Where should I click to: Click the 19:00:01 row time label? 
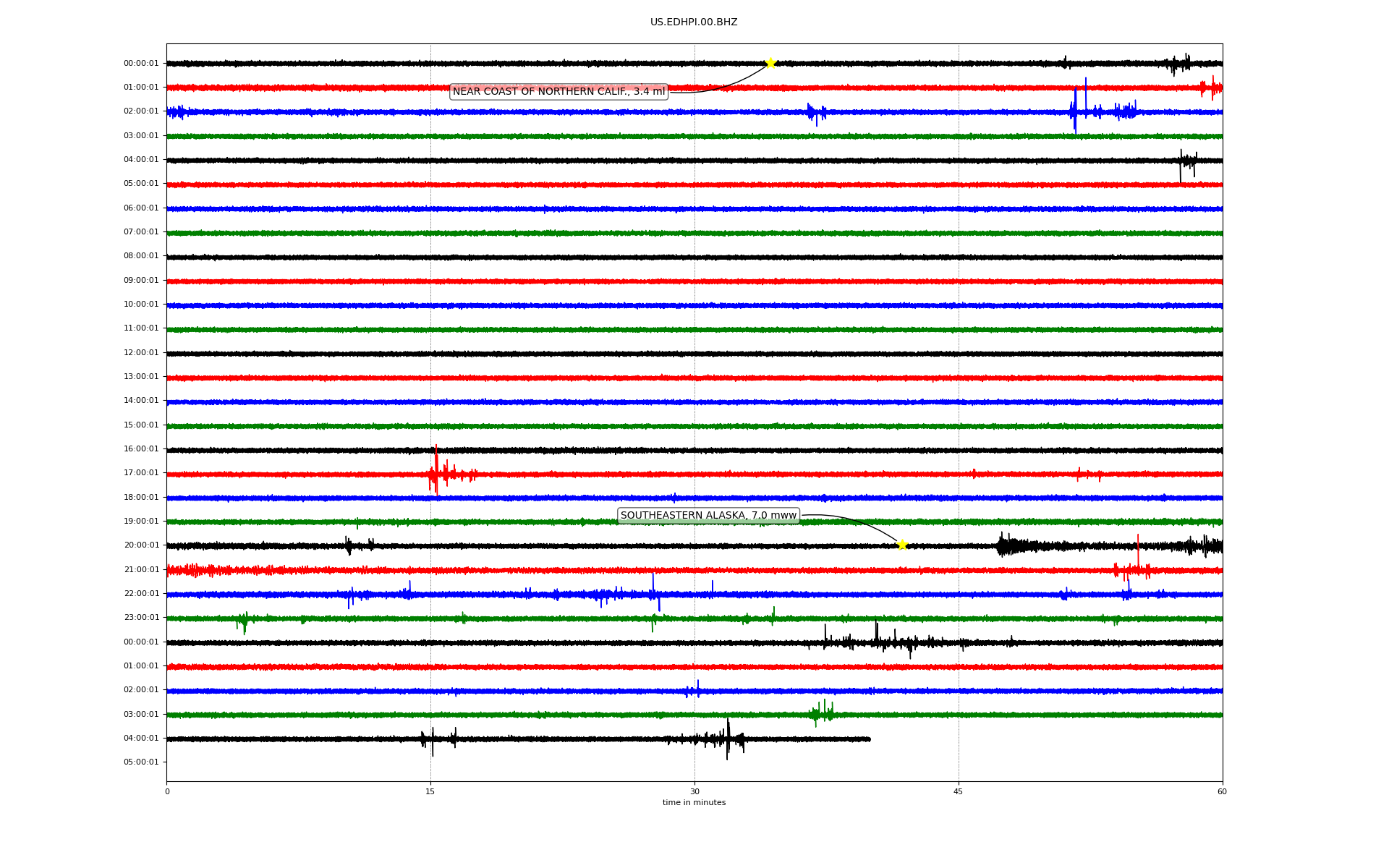tap(141, 522)
